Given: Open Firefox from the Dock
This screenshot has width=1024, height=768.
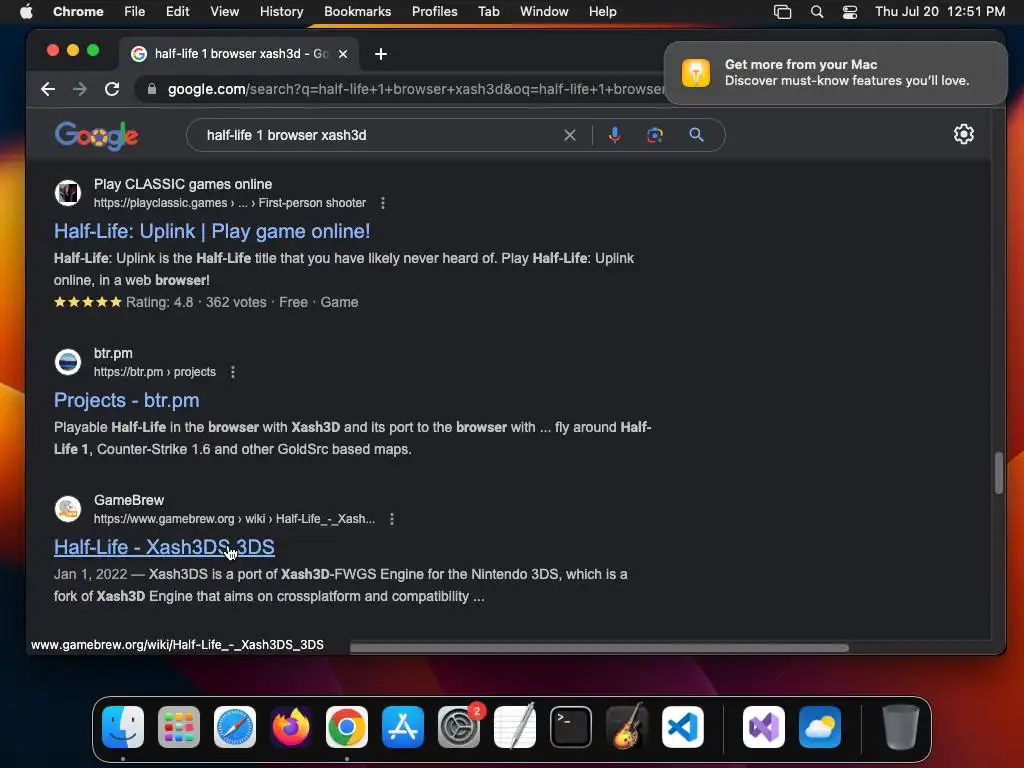Looking at the screenshot, I should [x=291, y=727].
